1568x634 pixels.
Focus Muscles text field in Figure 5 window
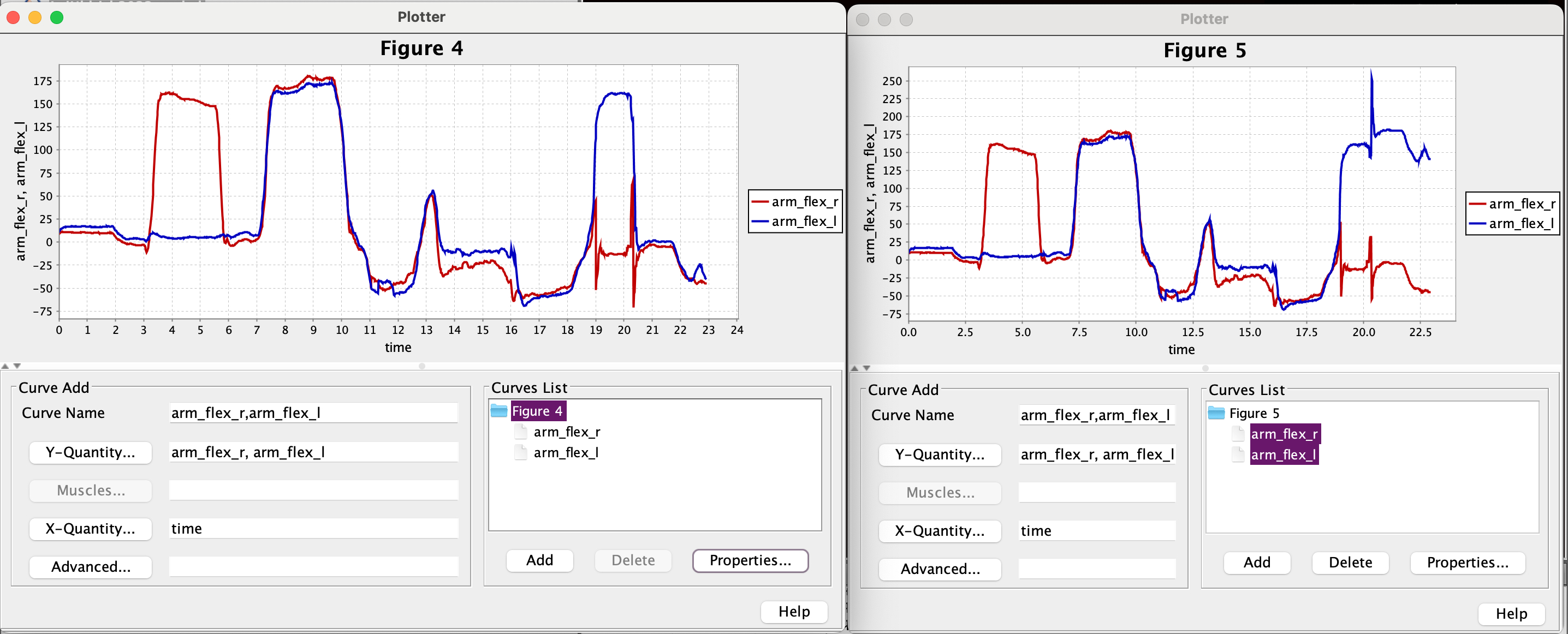[x=1097, y=493]
